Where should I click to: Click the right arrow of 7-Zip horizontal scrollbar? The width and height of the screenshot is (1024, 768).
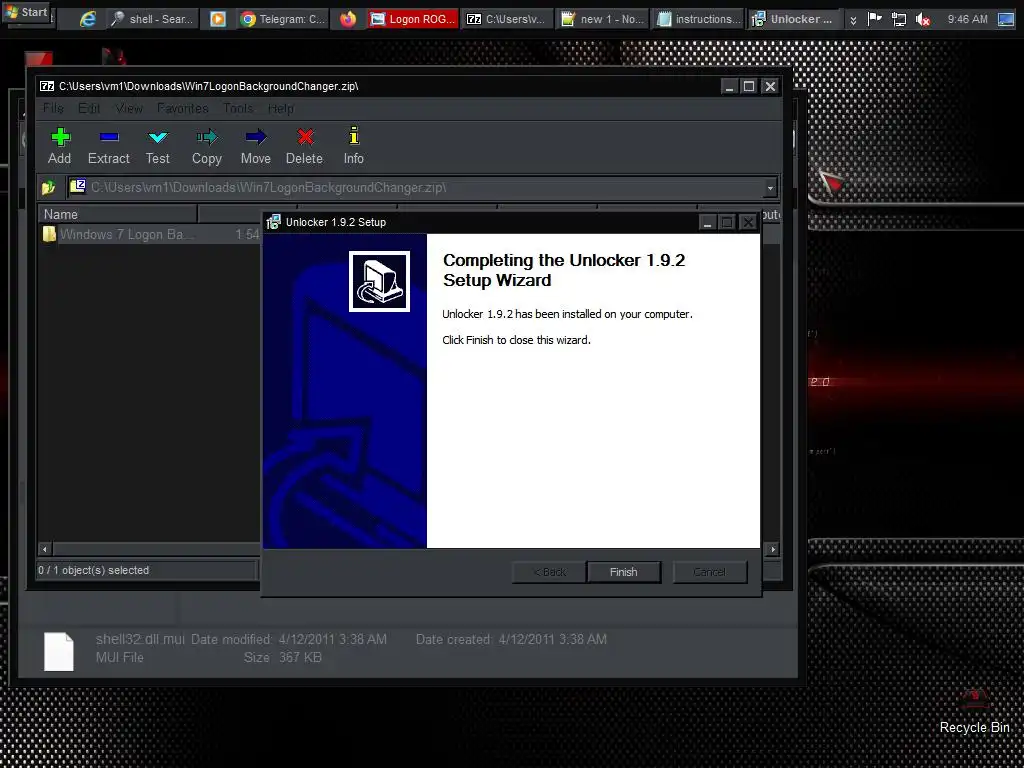point(773,549)
